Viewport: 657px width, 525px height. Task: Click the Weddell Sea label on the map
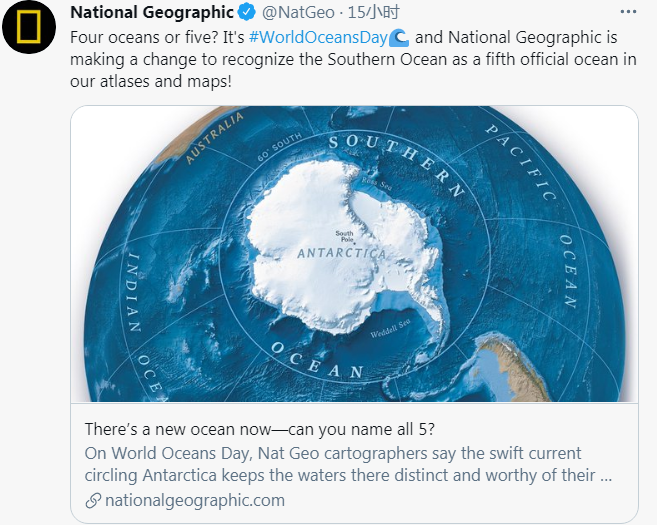(393, 331)
